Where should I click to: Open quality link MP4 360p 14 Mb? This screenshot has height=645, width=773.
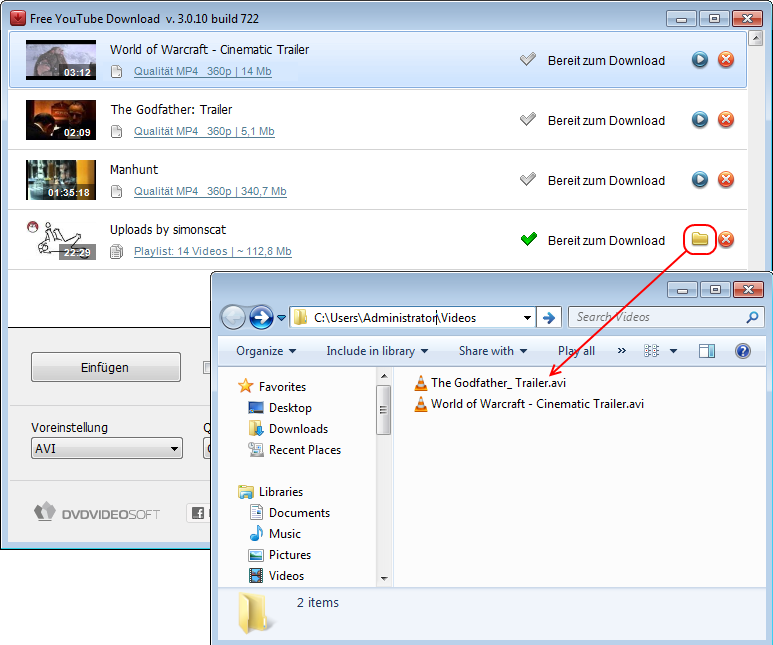pyautogui.click(x=203, y=72)
